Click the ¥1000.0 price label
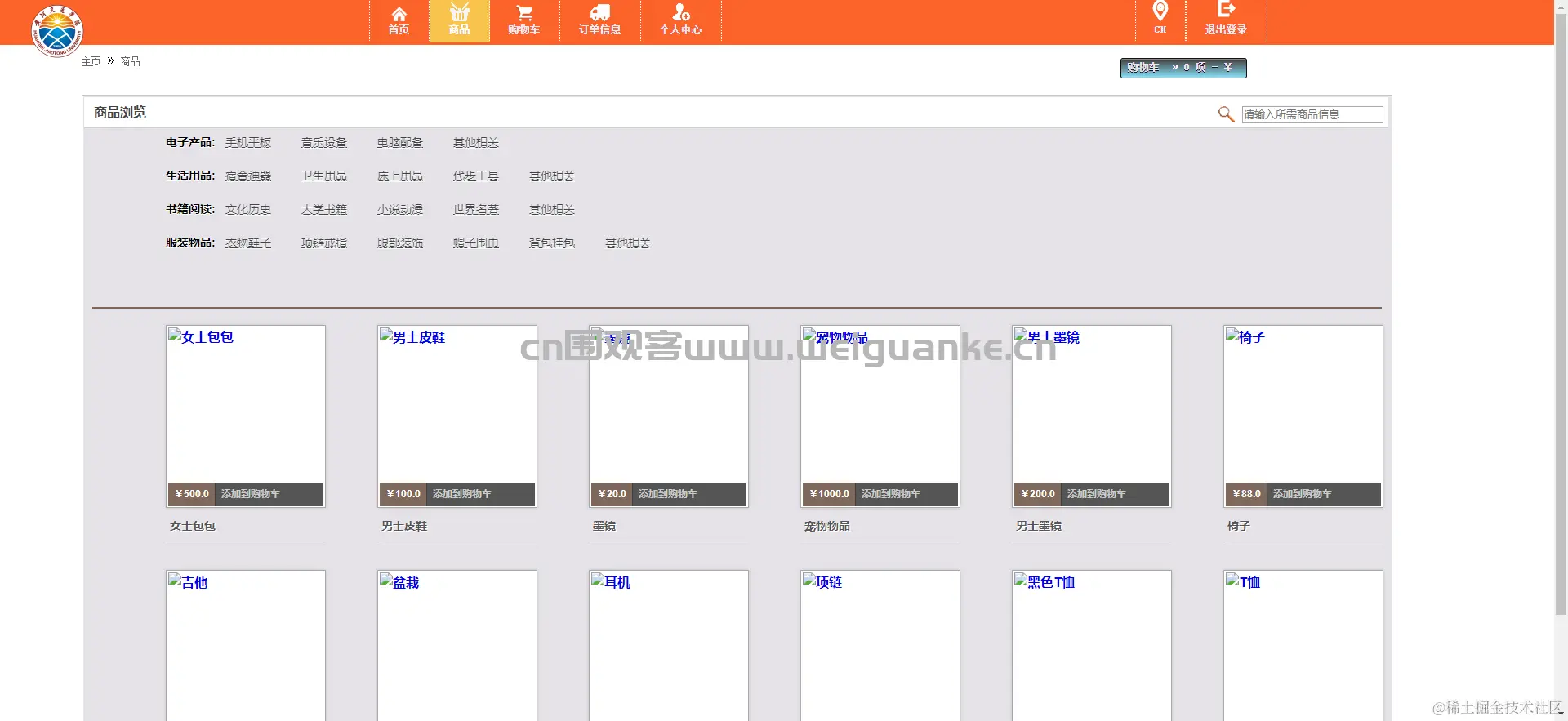1568x721 pixels. click(x=829, y=494)
